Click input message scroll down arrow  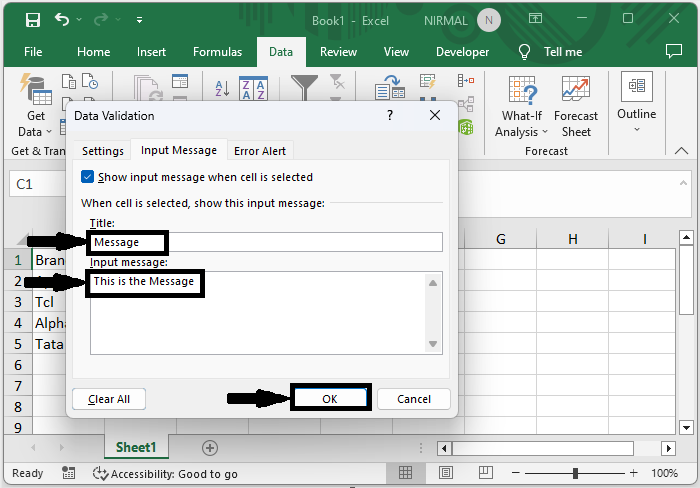[433, 344]
